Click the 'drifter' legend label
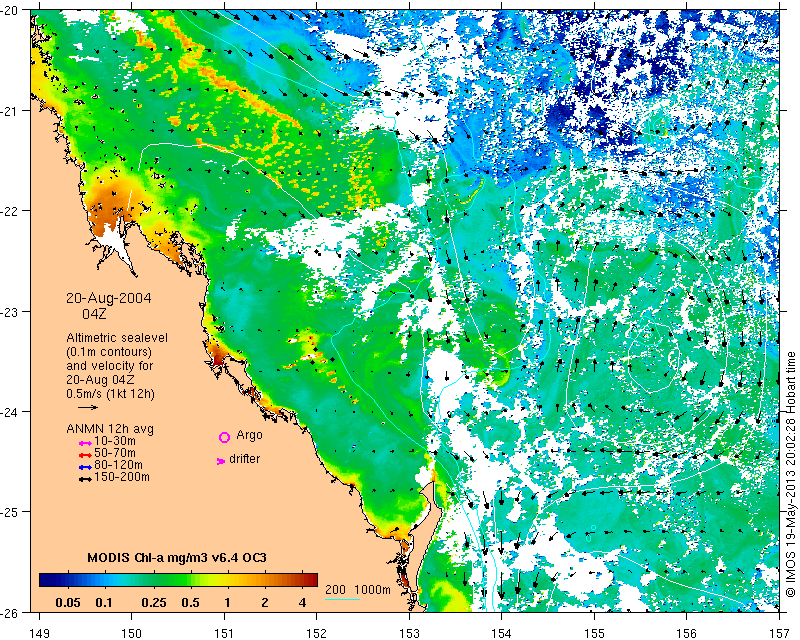800x640 pixels. coord(244,459)
